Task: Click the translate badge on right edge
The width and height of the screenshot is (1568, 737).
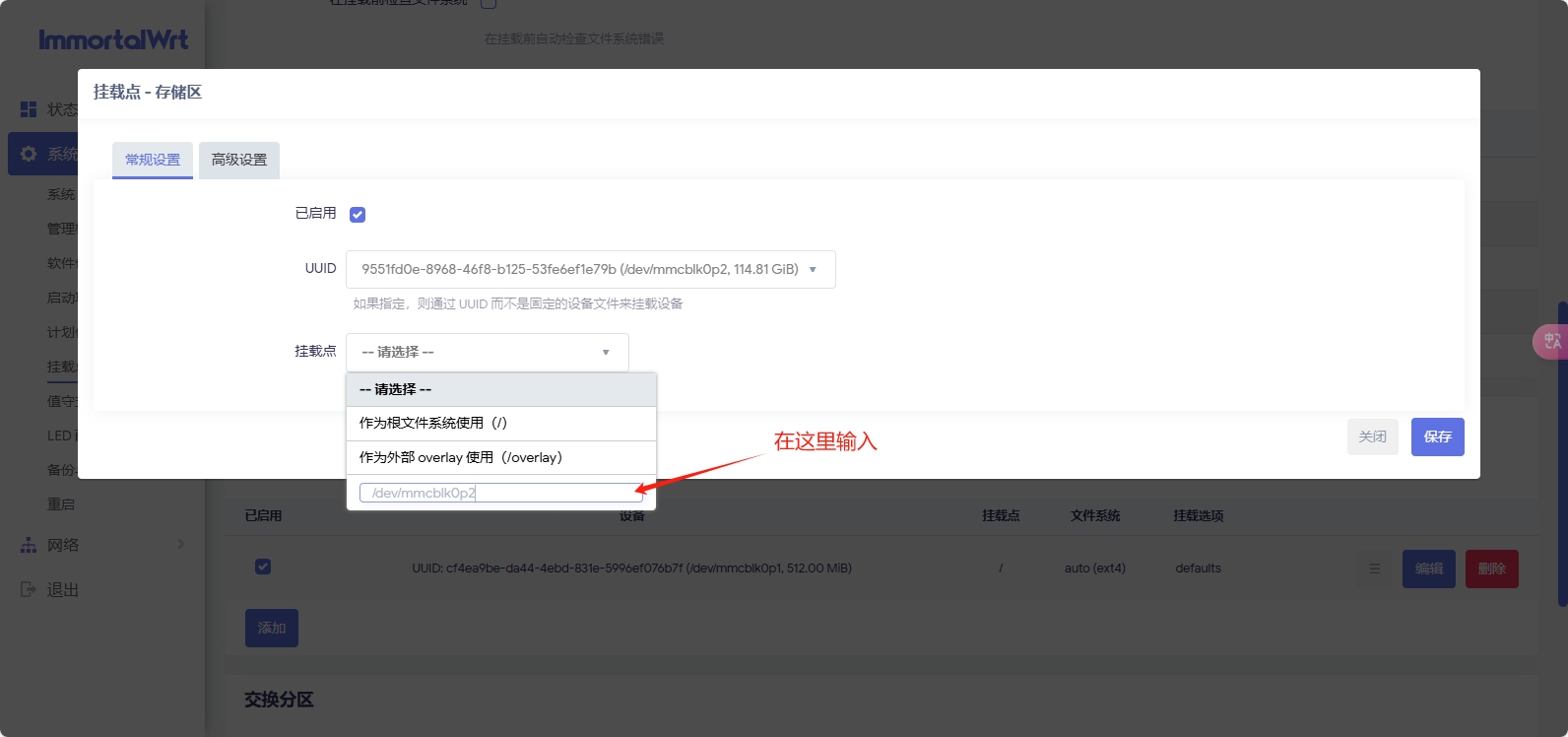Action: point(1551,341)
